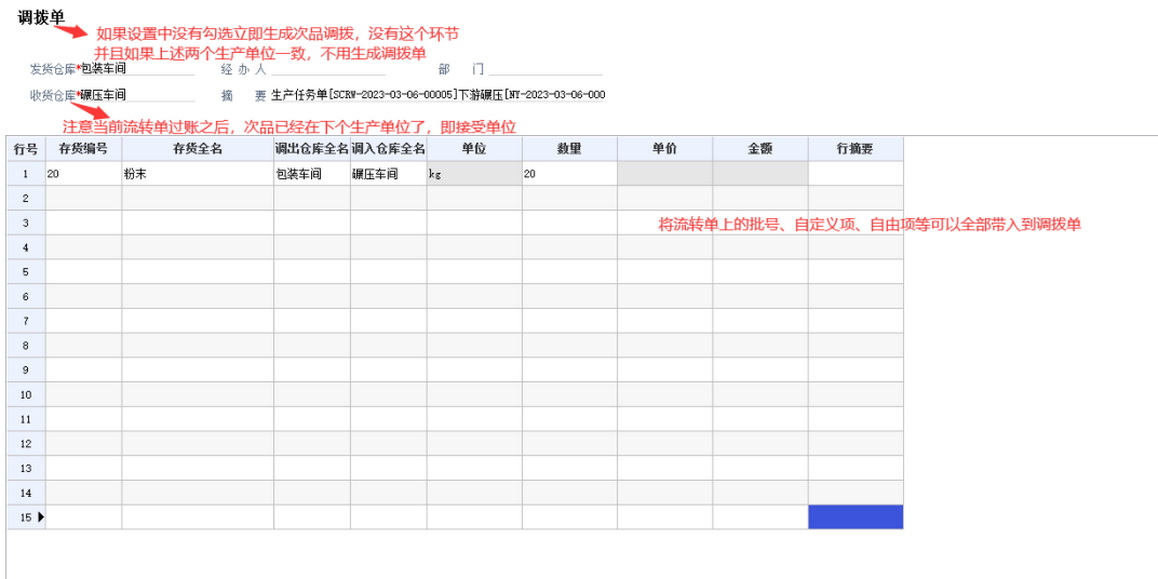Click the 金额 column header

[x=760, y=149]
